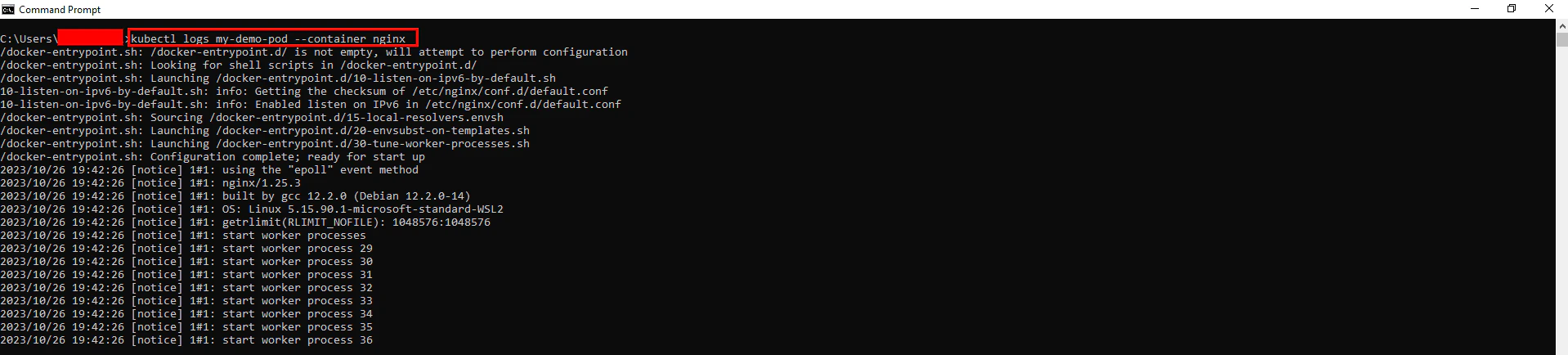Minimize the Command Prompt window
The height and width of the screenshot is (355, 1568).
[1476, 9]
